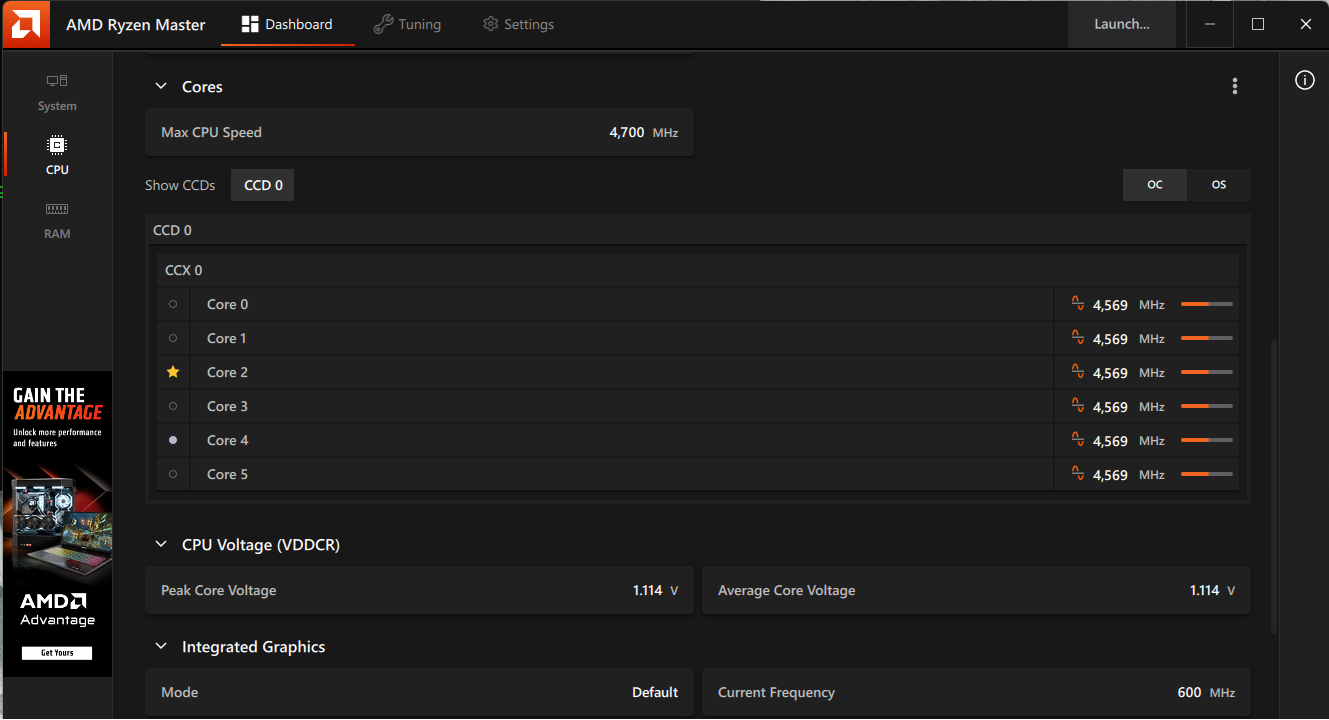This screenshot has width=1329, height=720.
Task: Click the Core 5 circle marker
Action: pos(173,474)
